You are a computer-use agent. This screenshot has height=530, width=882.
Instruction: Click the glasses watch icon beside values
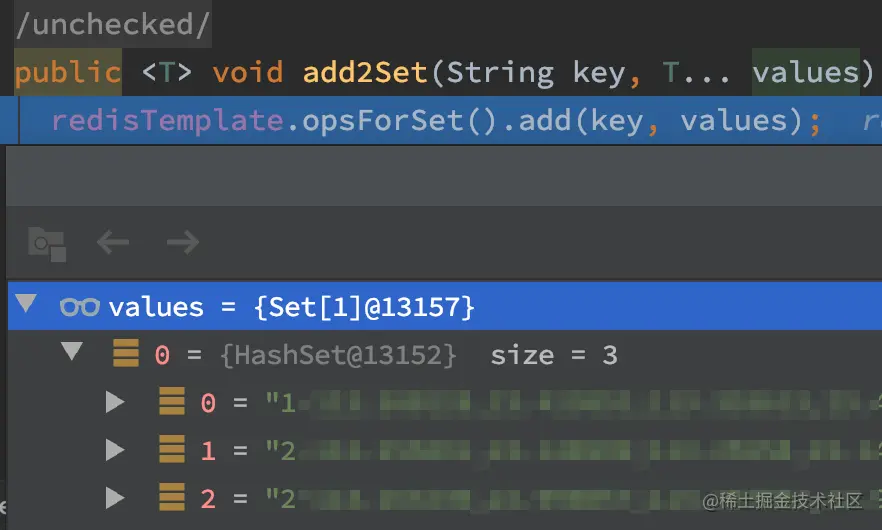coord(80,307)
